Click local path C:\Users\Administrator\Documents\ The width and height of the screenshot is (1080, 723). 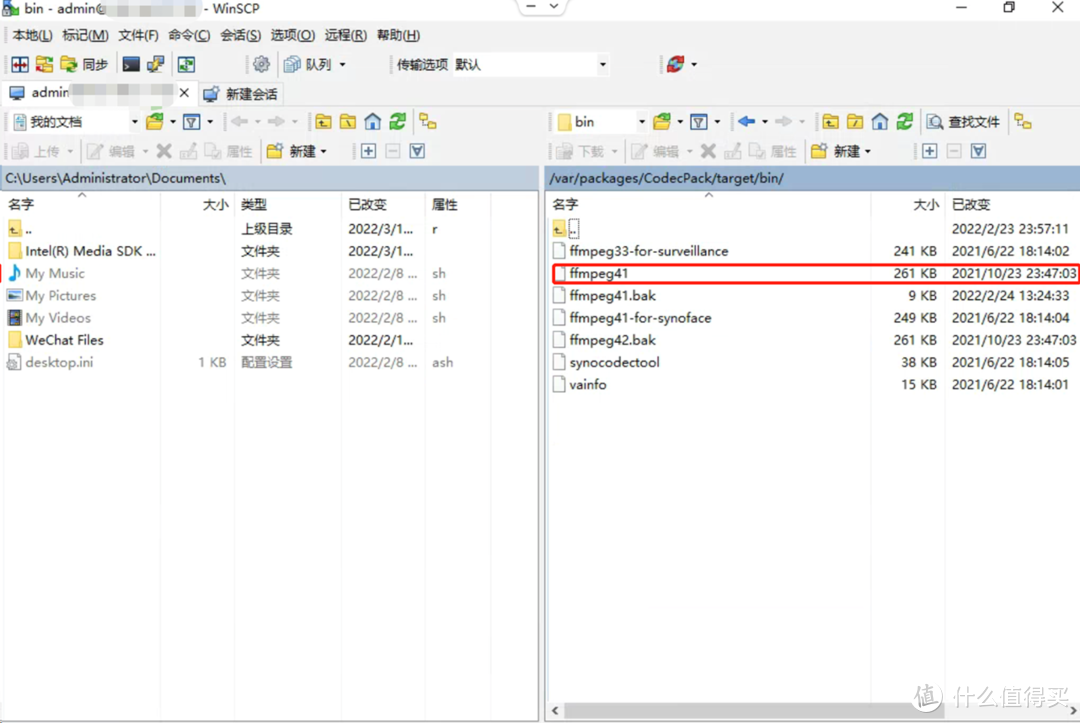[116, 178]
